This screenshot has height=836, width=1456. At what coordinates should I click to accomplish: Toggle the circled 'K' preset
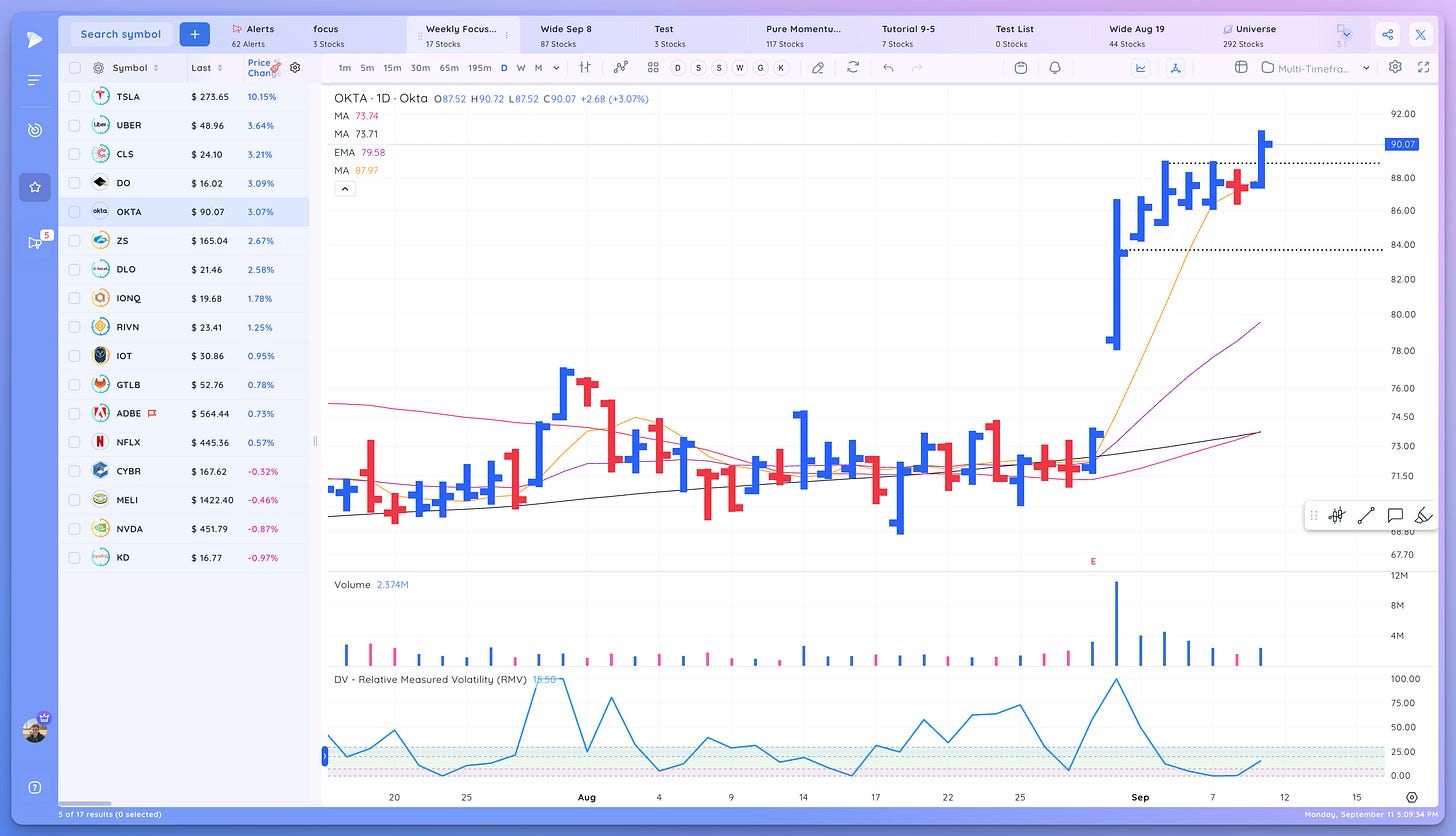[x=780, y=67]
